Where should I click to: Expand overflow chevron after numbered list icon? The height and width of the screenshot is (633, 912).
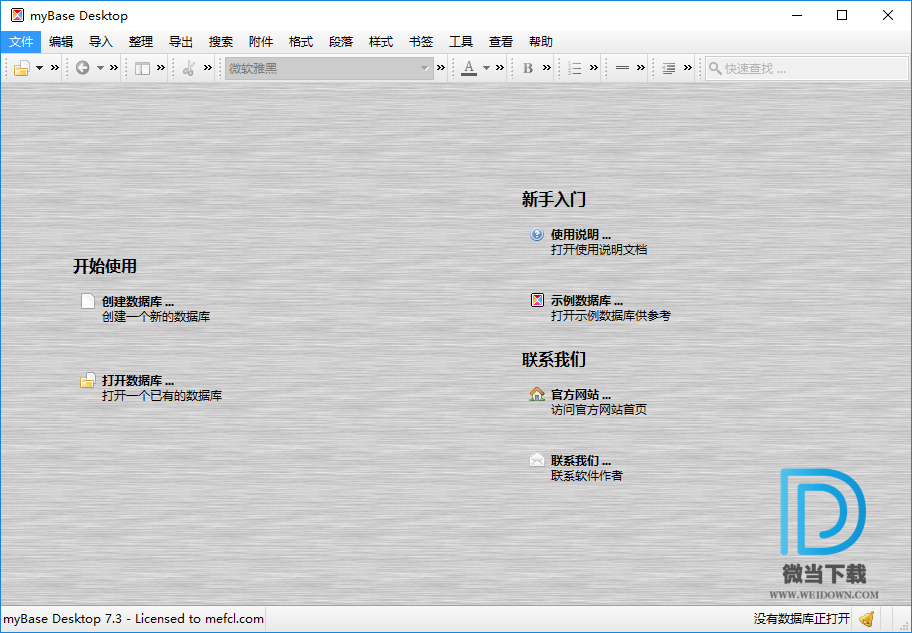[594, 67]
